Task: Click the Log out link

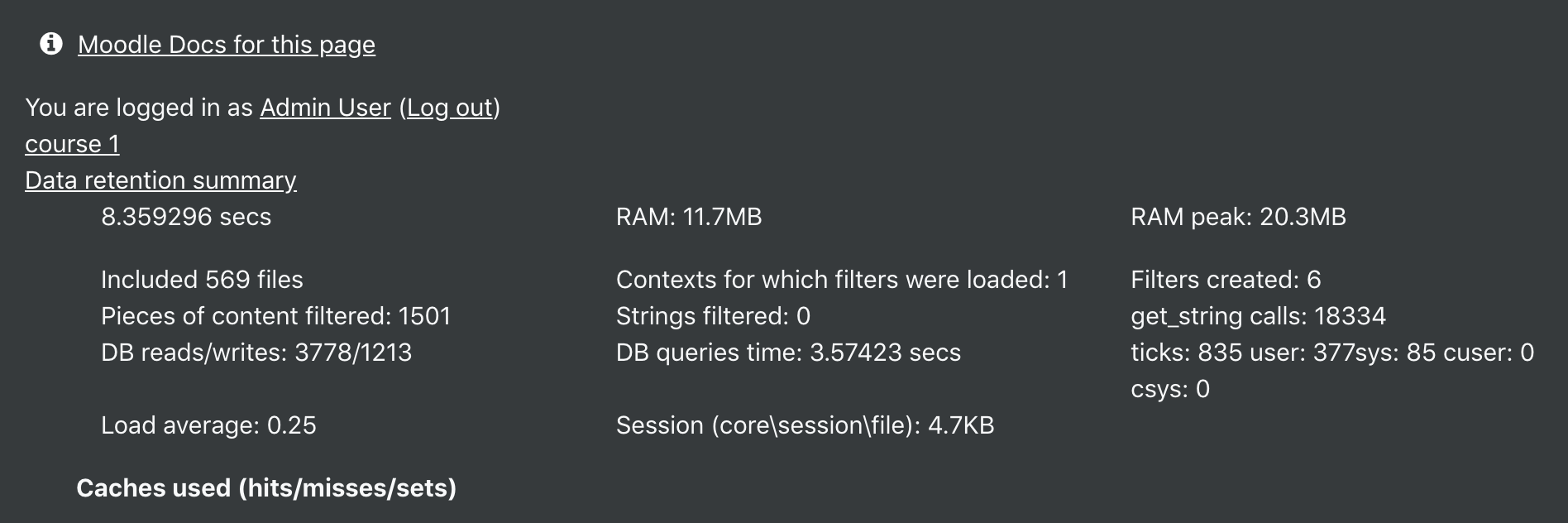Action: point(450,108)
